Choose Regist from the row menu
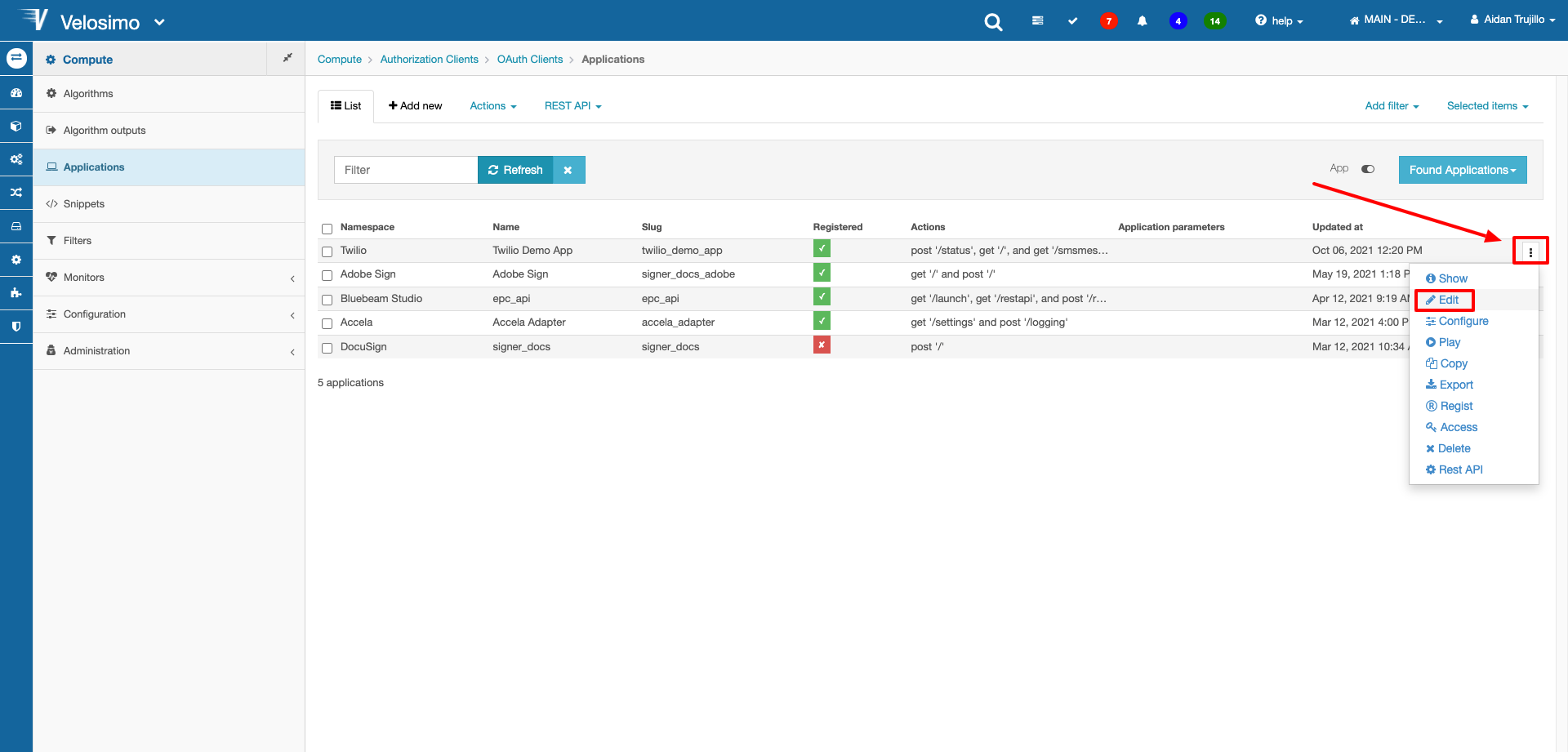1568x752 pixels. tap(1450, 406)
